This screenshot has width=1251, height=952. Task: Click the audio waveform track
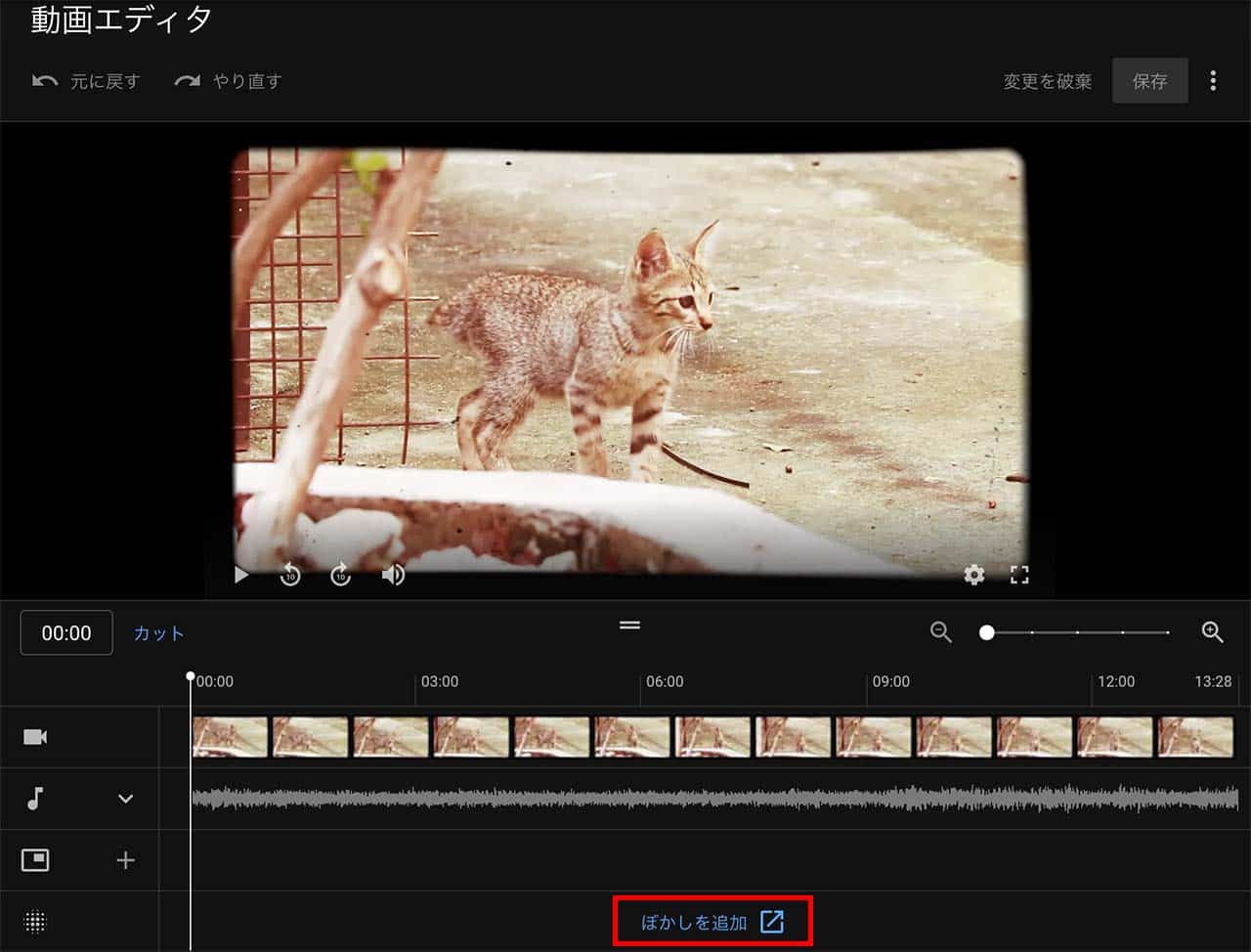pyautogui.click(x=715, y=799)
